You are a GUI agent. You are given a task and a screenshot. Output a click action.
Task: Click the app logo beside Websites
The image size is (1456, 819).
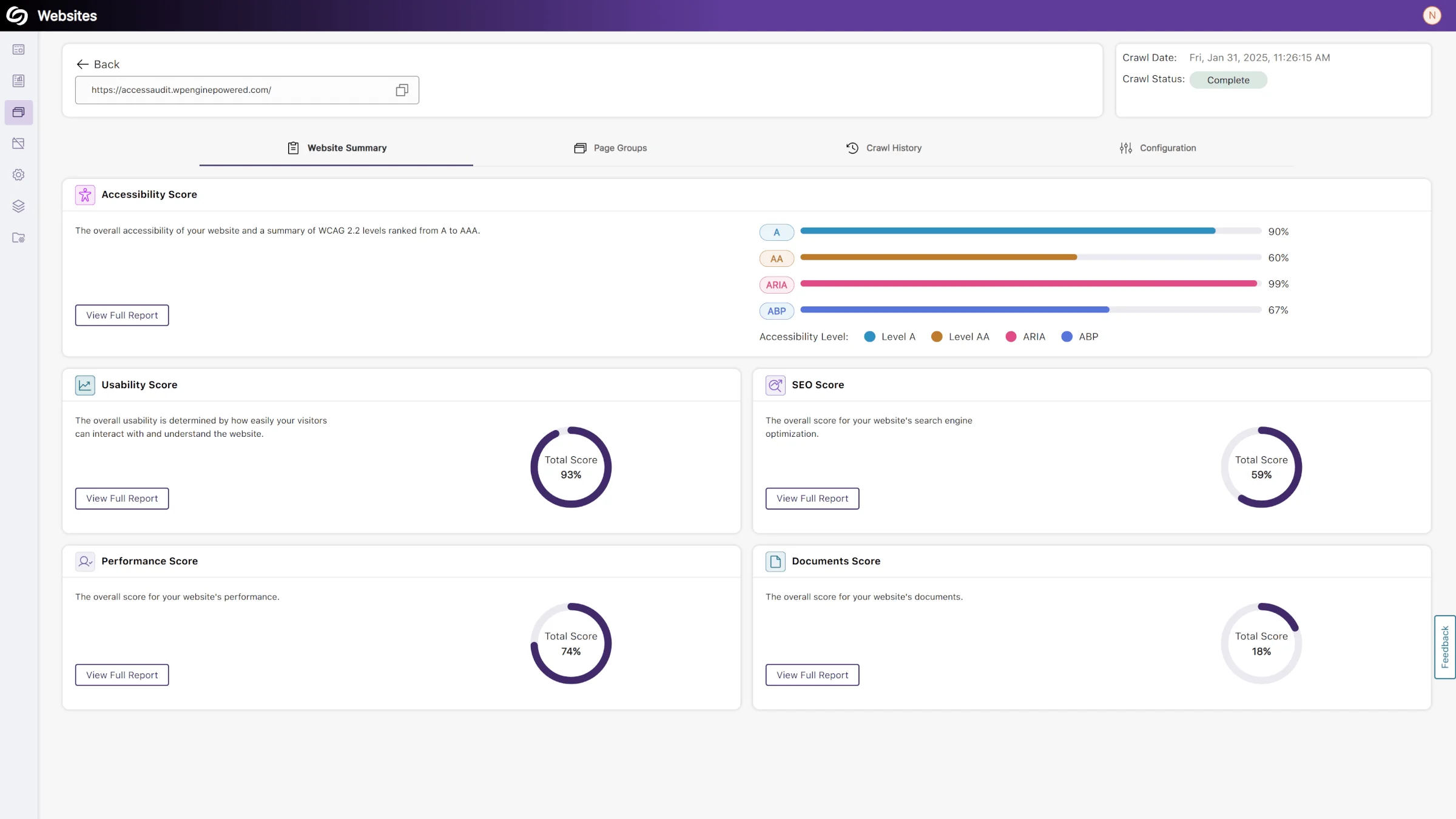(x=17, y=15)
